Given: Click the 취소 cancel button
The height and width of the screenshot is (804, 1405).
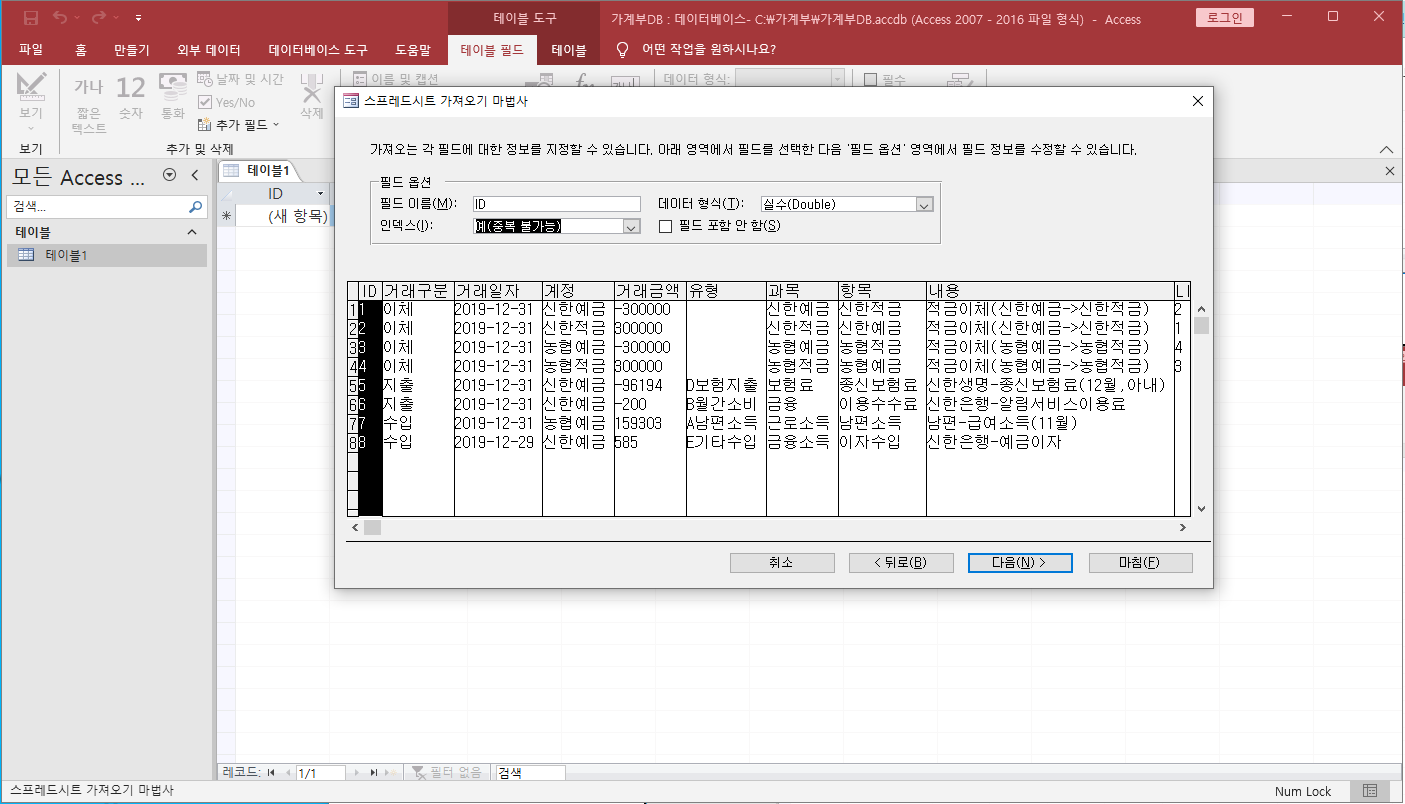Looking at the screenshot, I should (x=782, y=563).
